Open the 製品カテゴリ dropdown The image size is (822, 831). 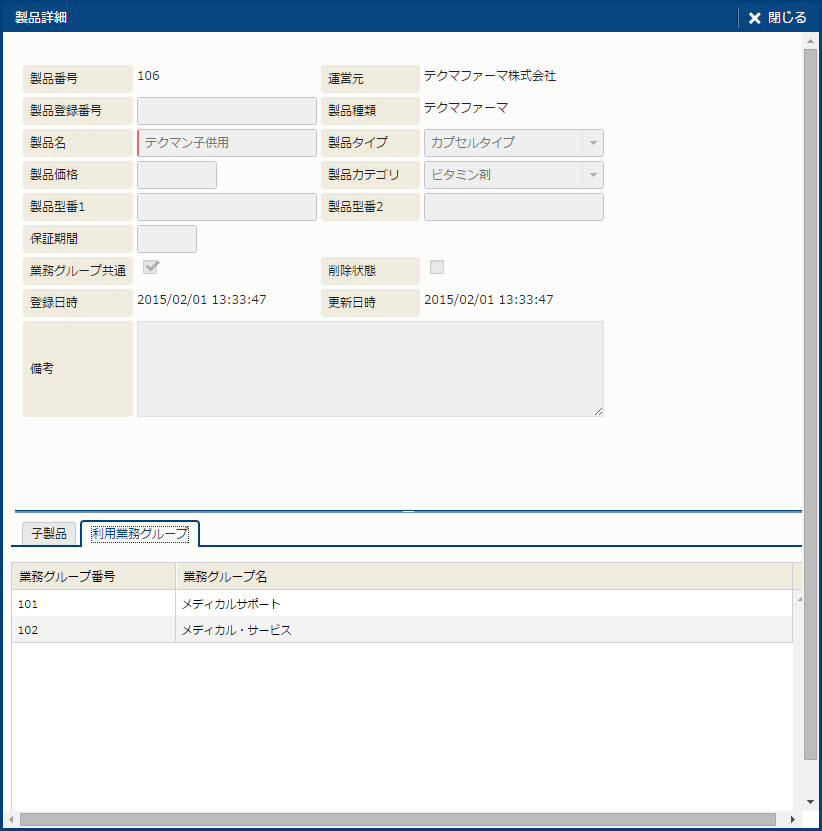coord(592,175)
